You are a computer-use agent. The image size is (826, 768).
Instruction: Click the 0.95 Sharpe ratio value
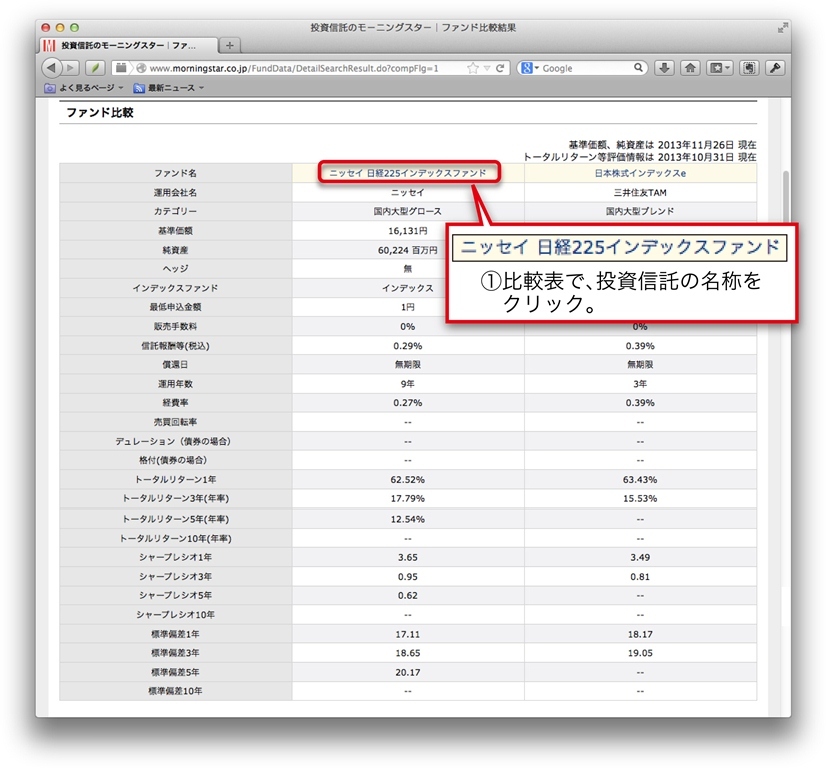coord(408,576)
